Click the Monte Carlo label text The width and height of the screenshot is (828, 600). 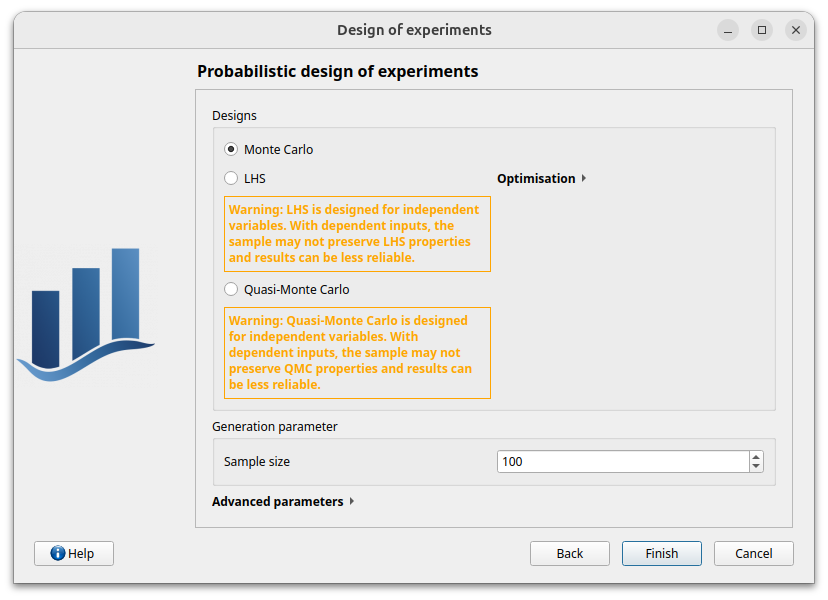click(278, 149)
